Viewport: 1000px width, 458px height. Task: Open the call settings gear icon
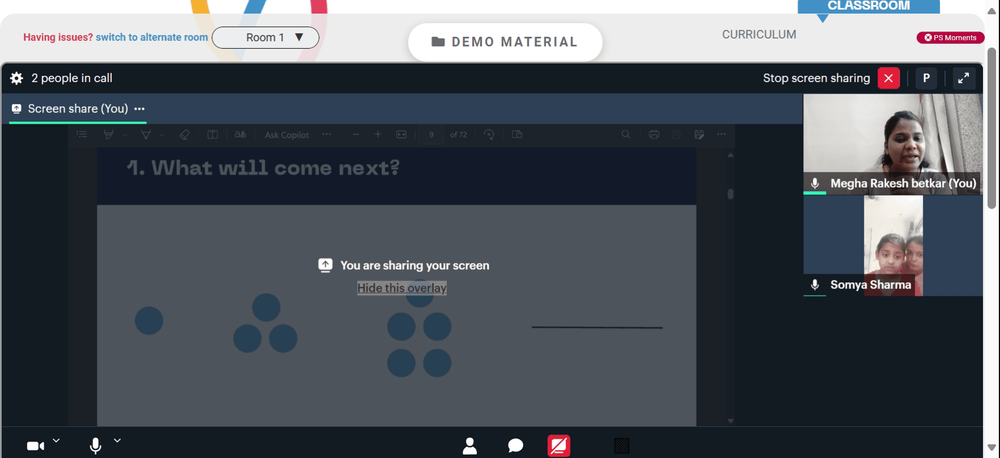17,78
